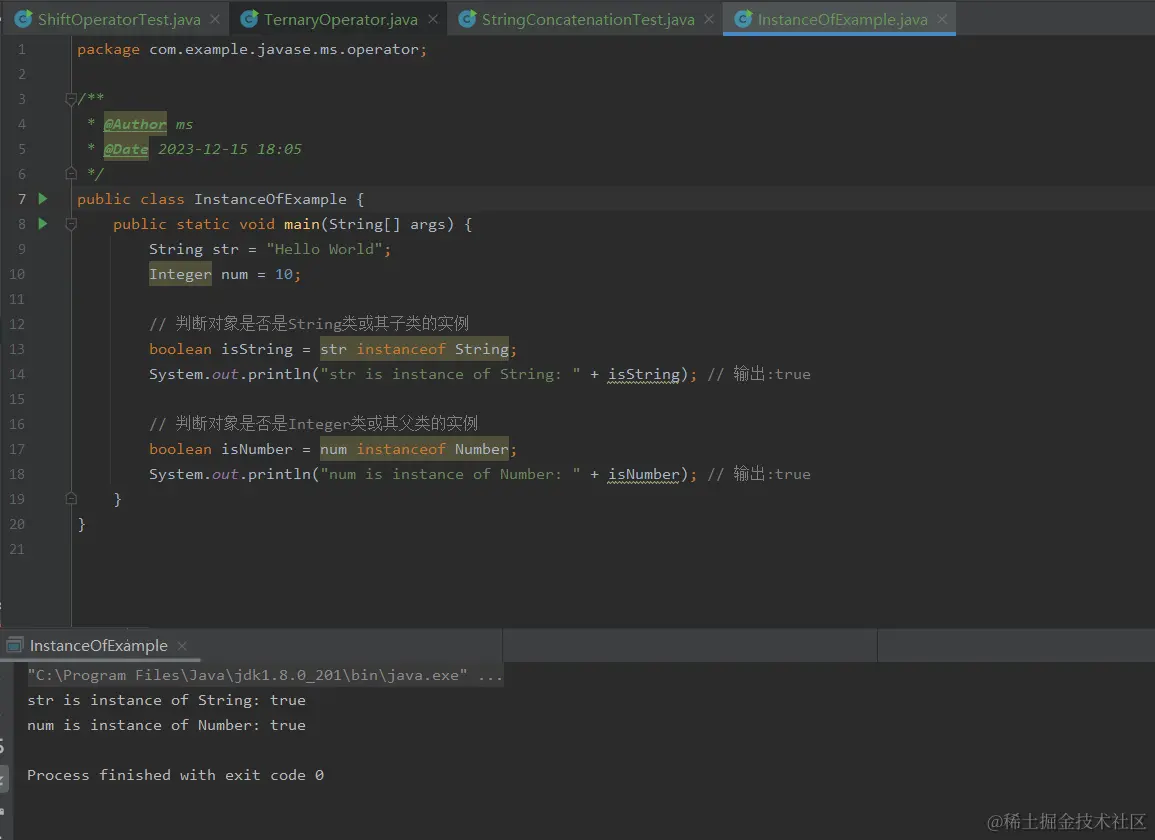Close the ShiftOperatorTest.java tab
Screen dimensions: 1155x840
215,19
